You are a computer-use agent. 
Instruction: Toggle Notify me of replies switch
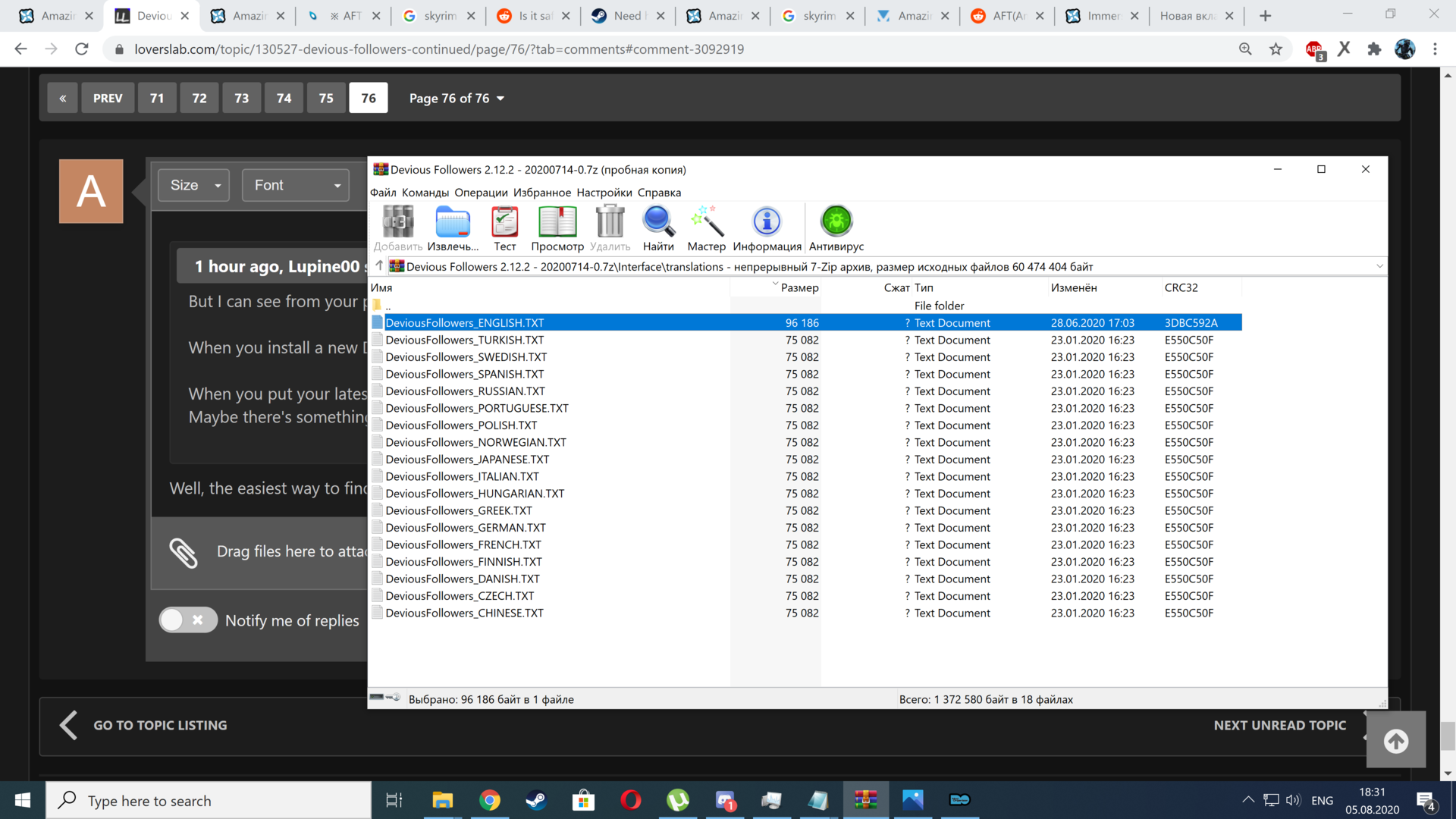click(x=187, y=620)
